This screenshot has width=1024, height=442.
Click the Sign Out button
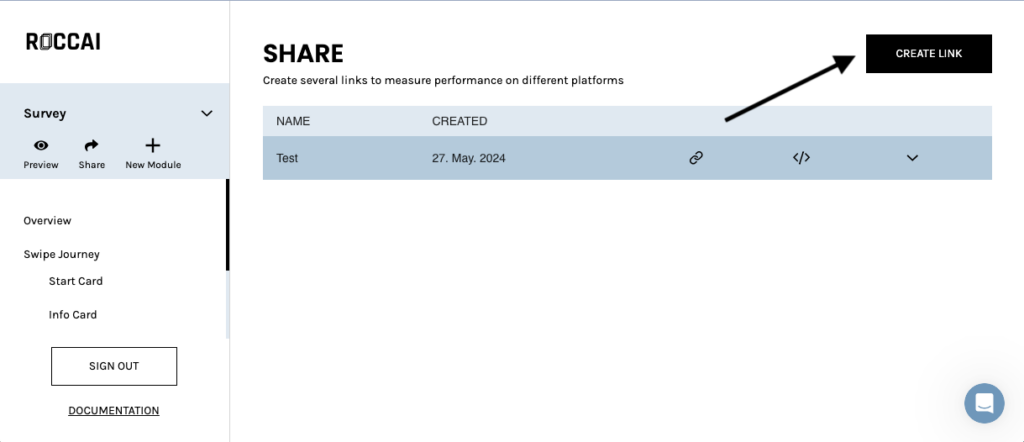114,366
